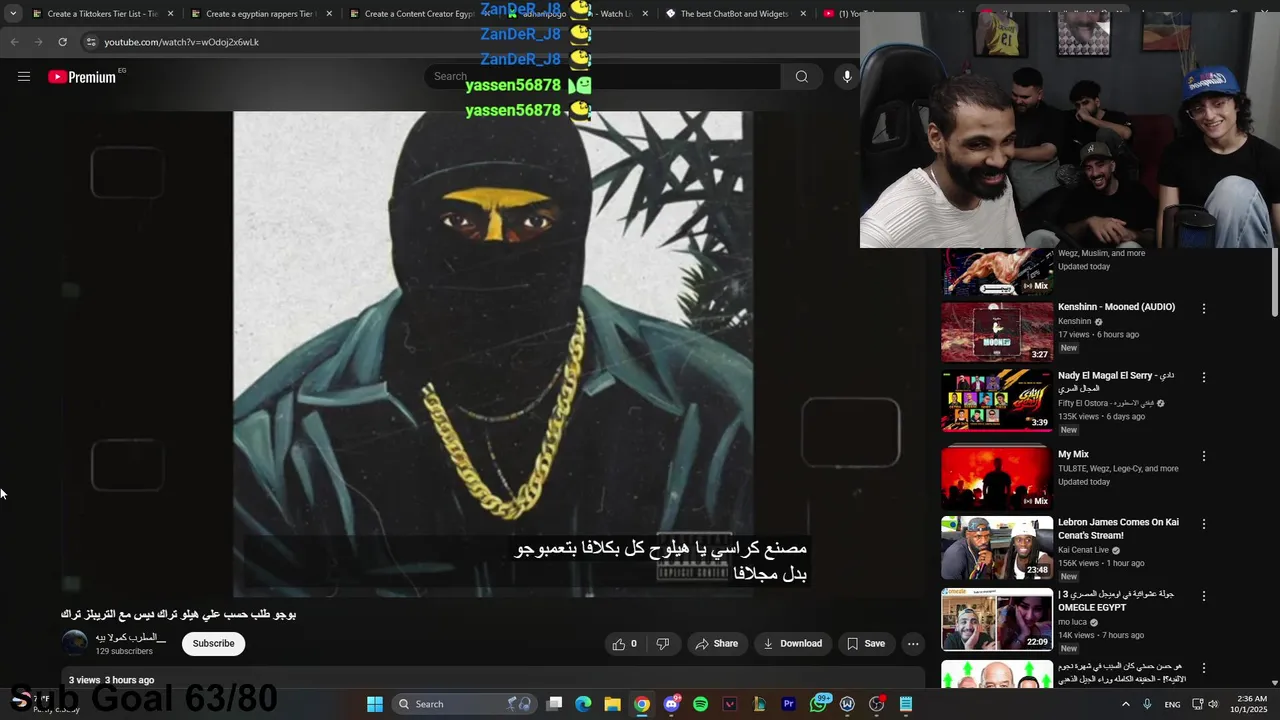Viewport: 1280px width, 720px height.
Task: Open the taskbar microphone tray icon
Action: (x=1147, y=704)
